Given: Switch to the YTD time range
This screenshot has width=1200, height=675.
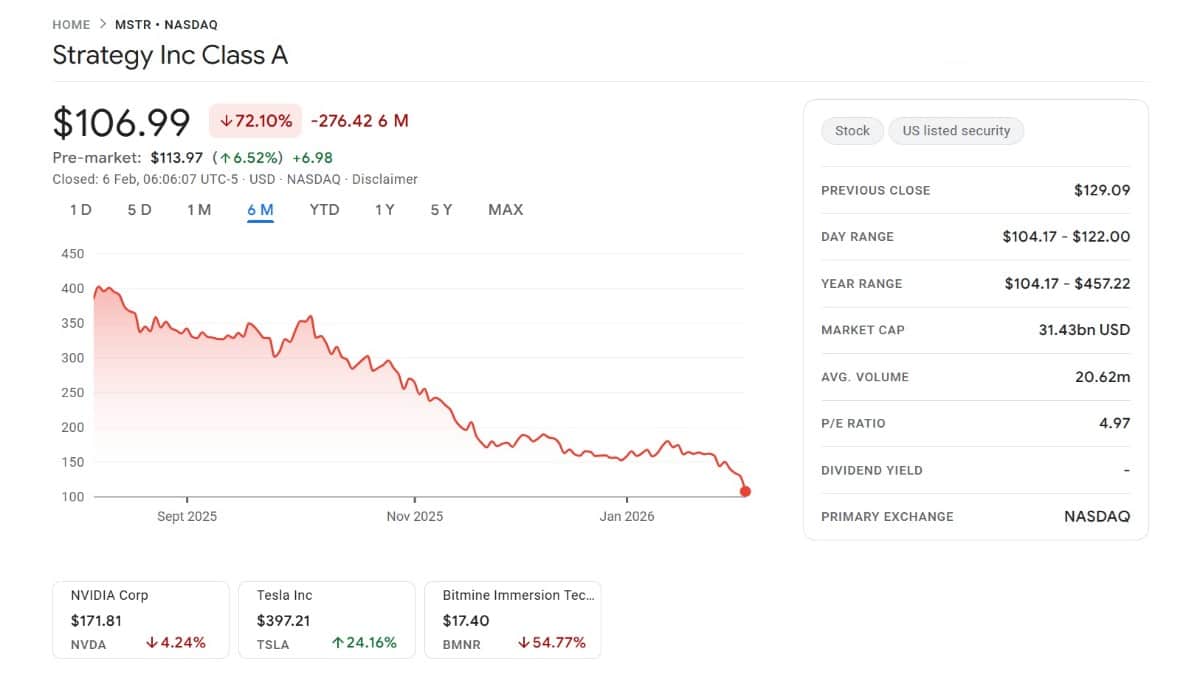Looking at the screenshot, I should click(324, 210).
